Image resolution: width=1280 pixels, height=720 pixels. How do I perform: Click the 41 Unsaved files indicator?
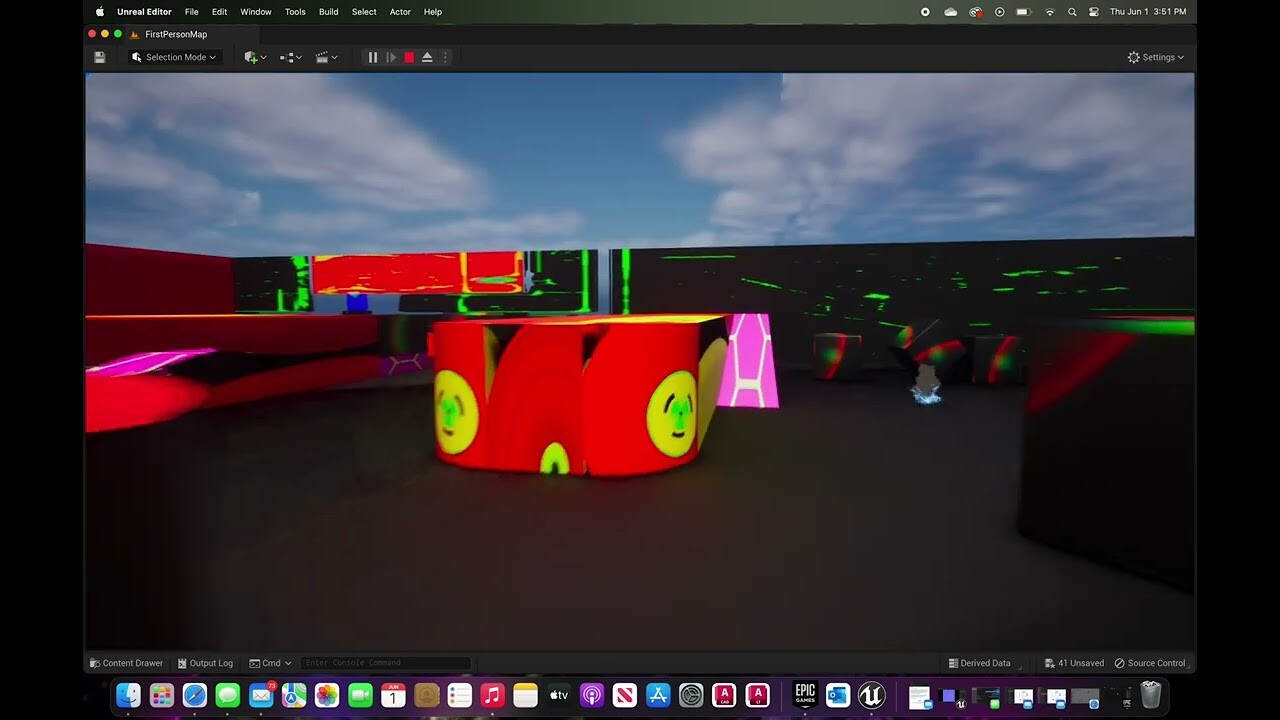1073,663
